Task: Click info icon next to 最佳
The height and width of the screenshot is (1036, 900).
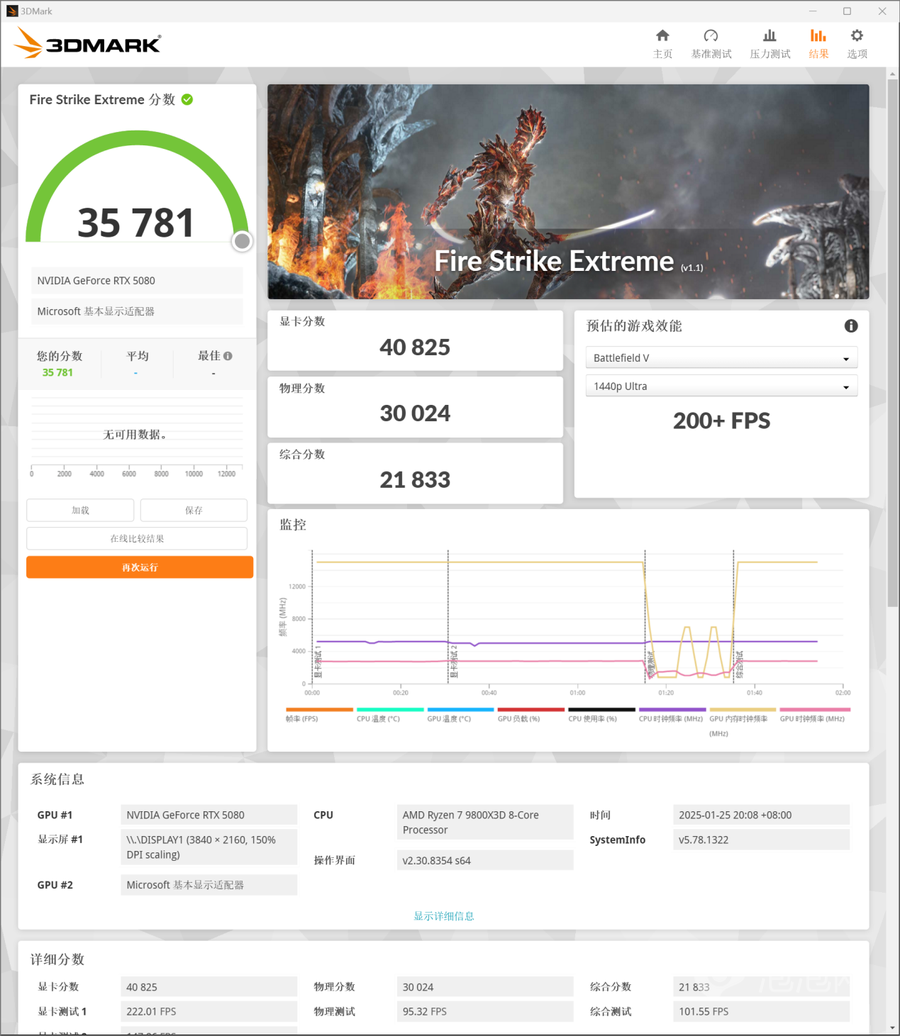Action: coord(228,356)
